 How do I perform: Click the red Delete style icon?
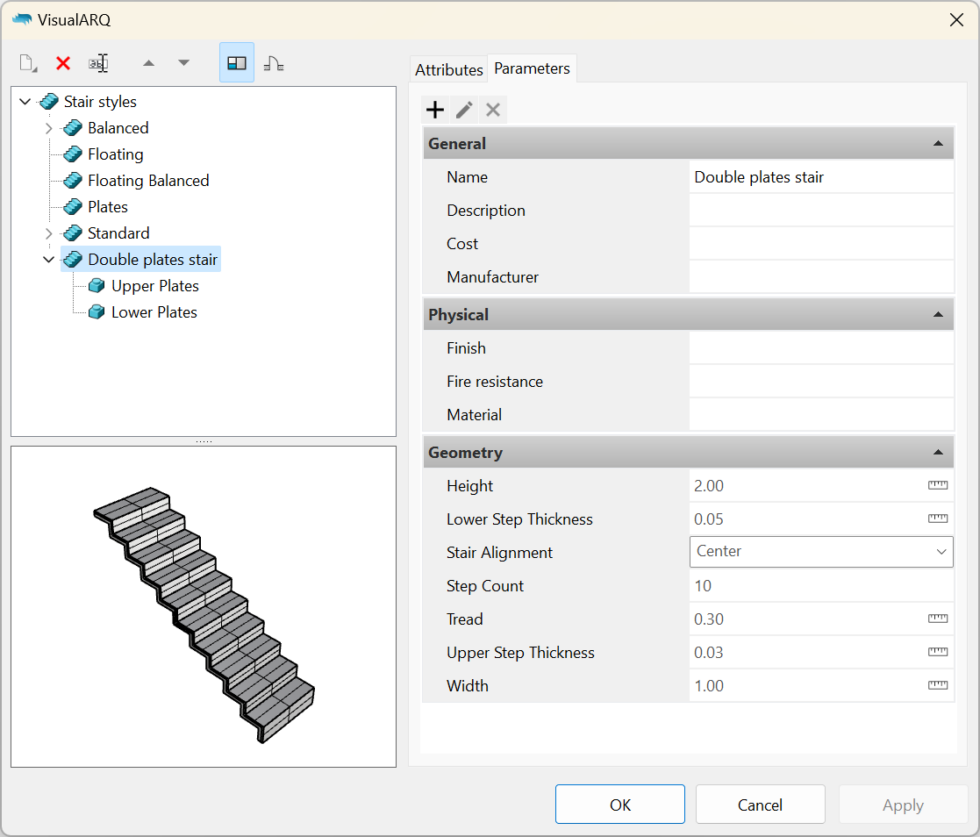[63, 63]
